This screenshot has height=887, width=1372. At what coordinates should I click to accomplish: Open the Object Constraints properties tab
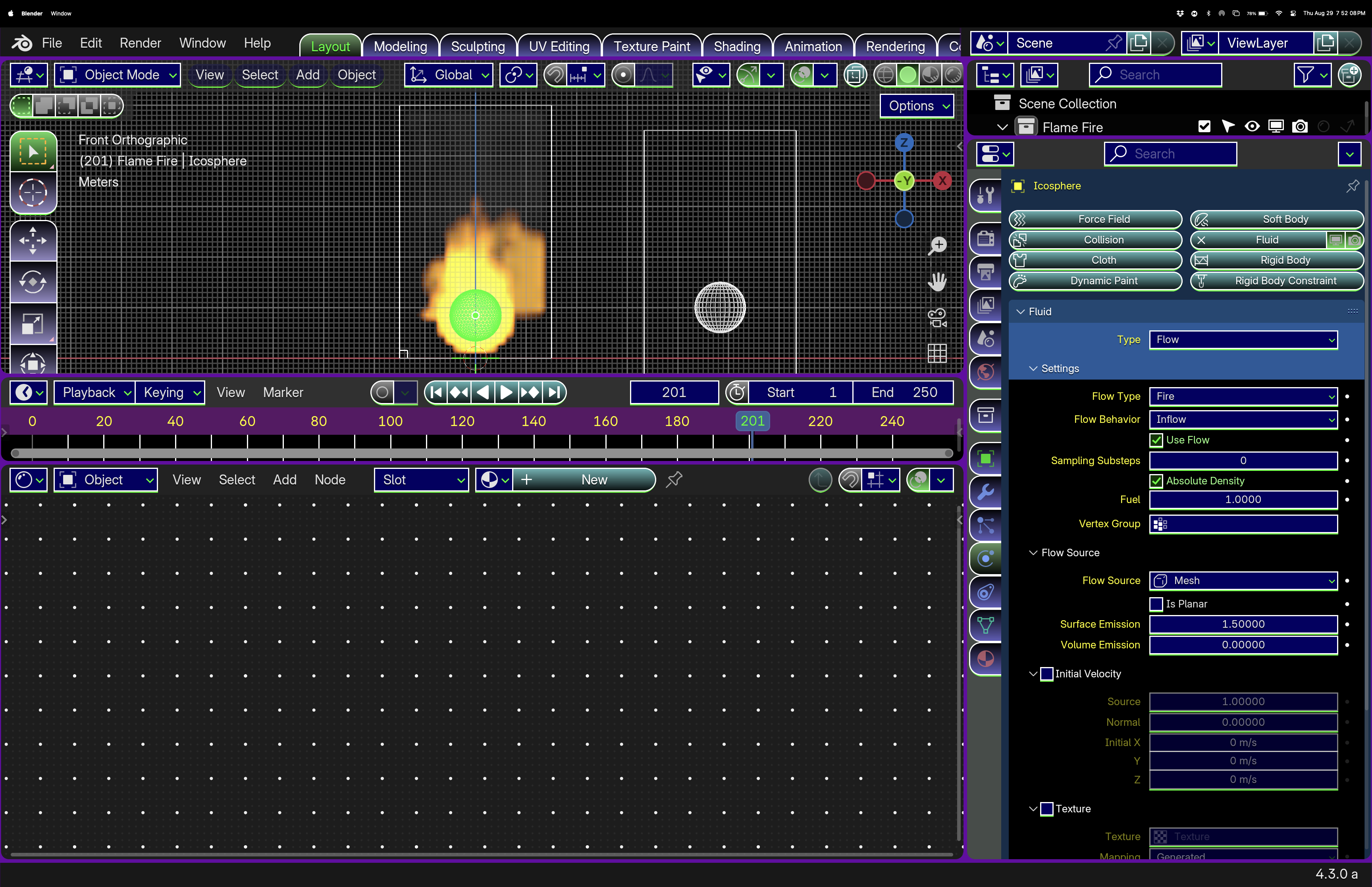click(x=986, y=592)
